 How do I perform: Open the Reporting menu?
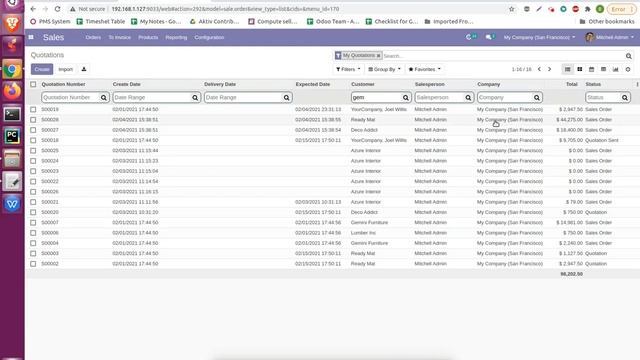[x=176, y=37]
